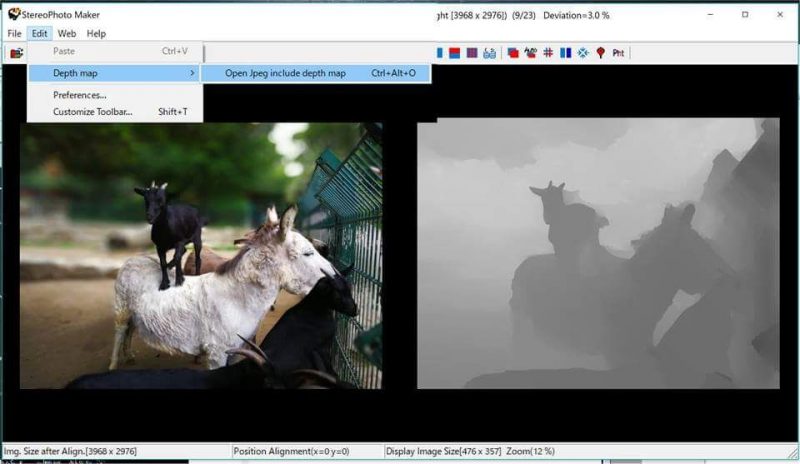Click the Pnt toolbar button
Image resolution: width=800 pixels, height=464 pixels.
618,53
